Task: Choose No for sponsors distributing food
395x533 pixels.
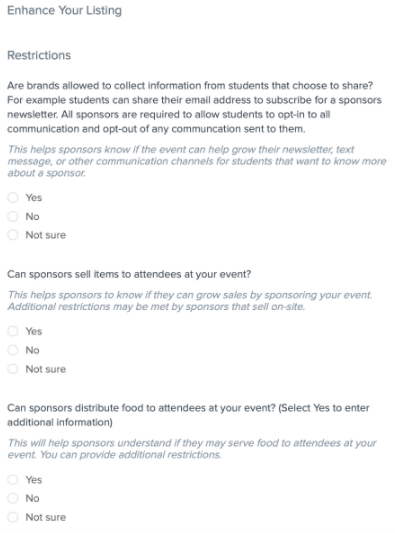Action: pyautogui.click(x=13, y=498)
